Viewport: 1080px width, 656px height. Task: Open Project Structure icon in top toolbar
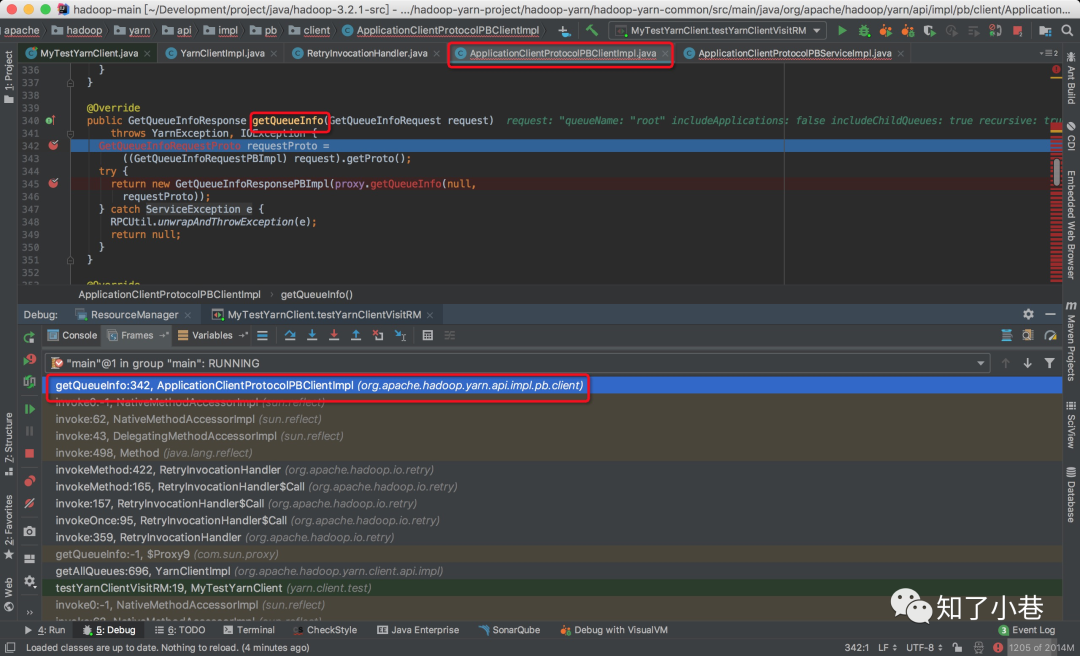[x=1045, y=31]
